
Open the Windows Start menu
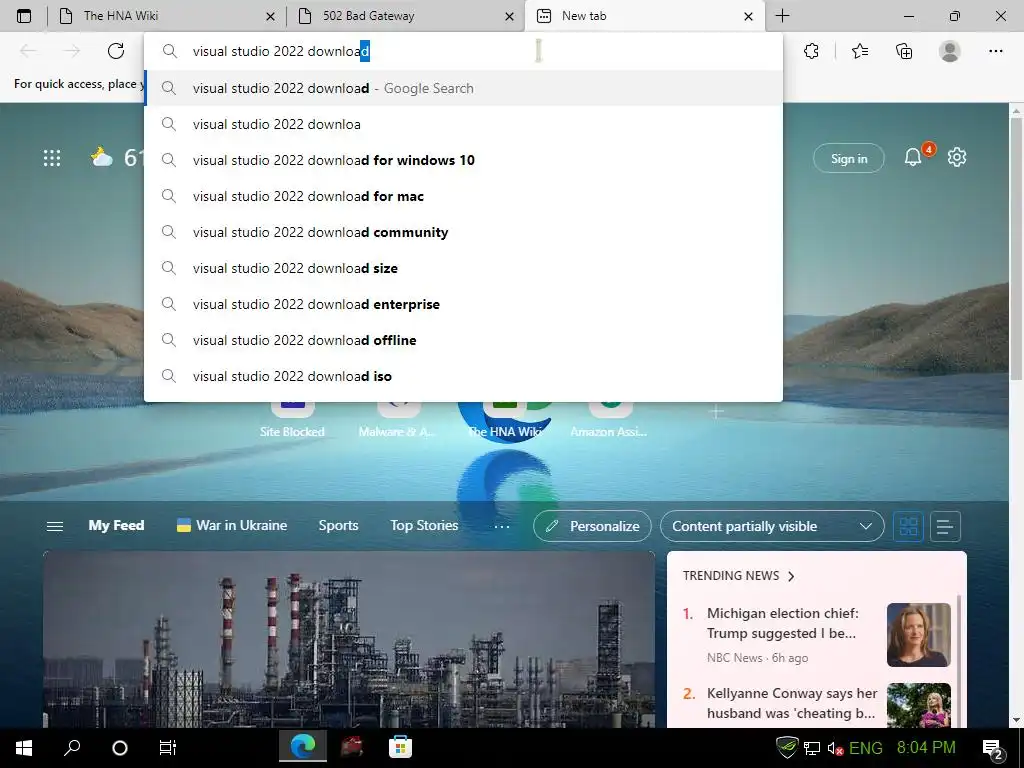(x=24, y=747)
